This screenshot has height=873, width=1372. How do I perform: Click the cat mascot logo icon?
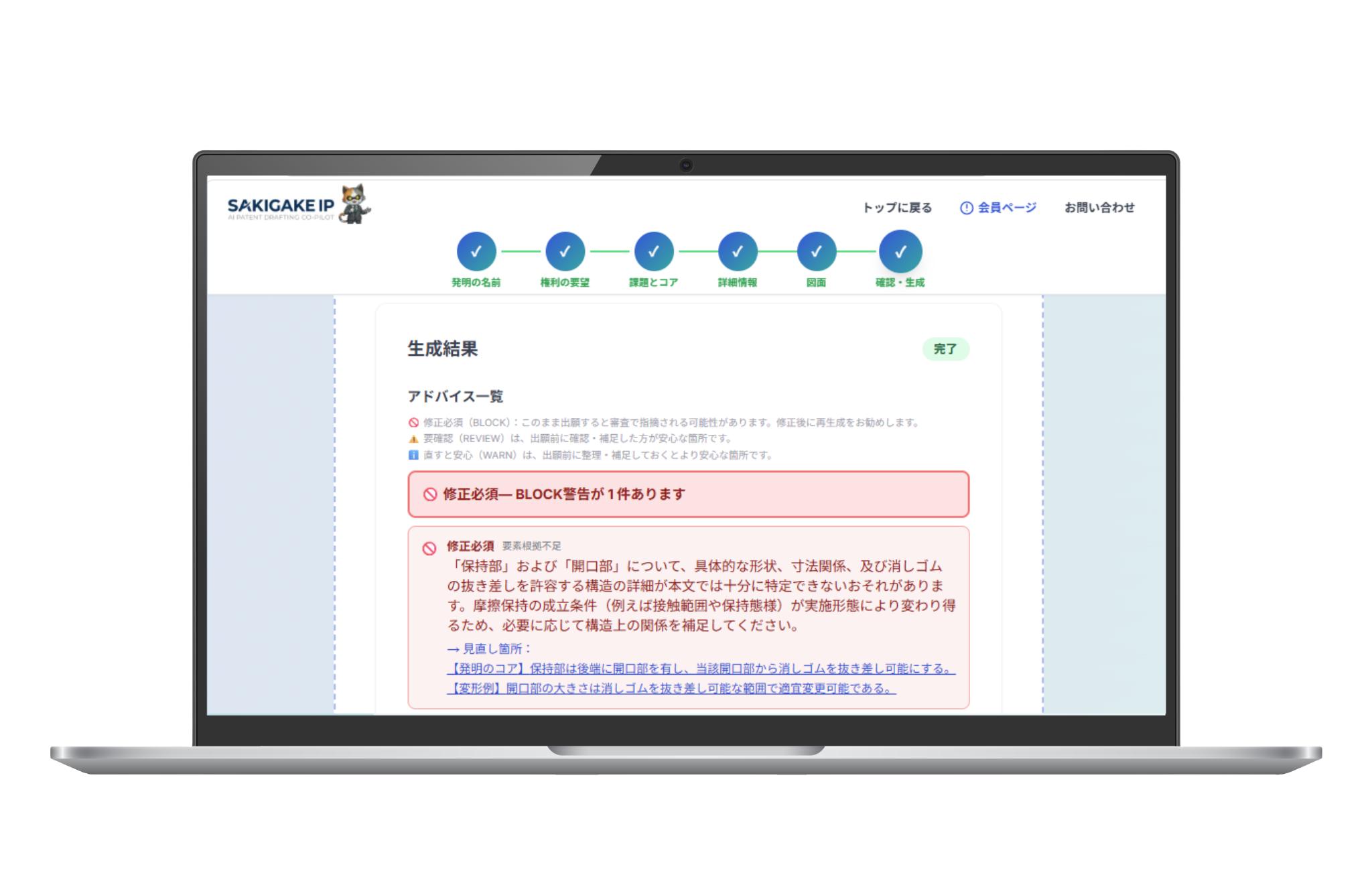tap(355, 204)
